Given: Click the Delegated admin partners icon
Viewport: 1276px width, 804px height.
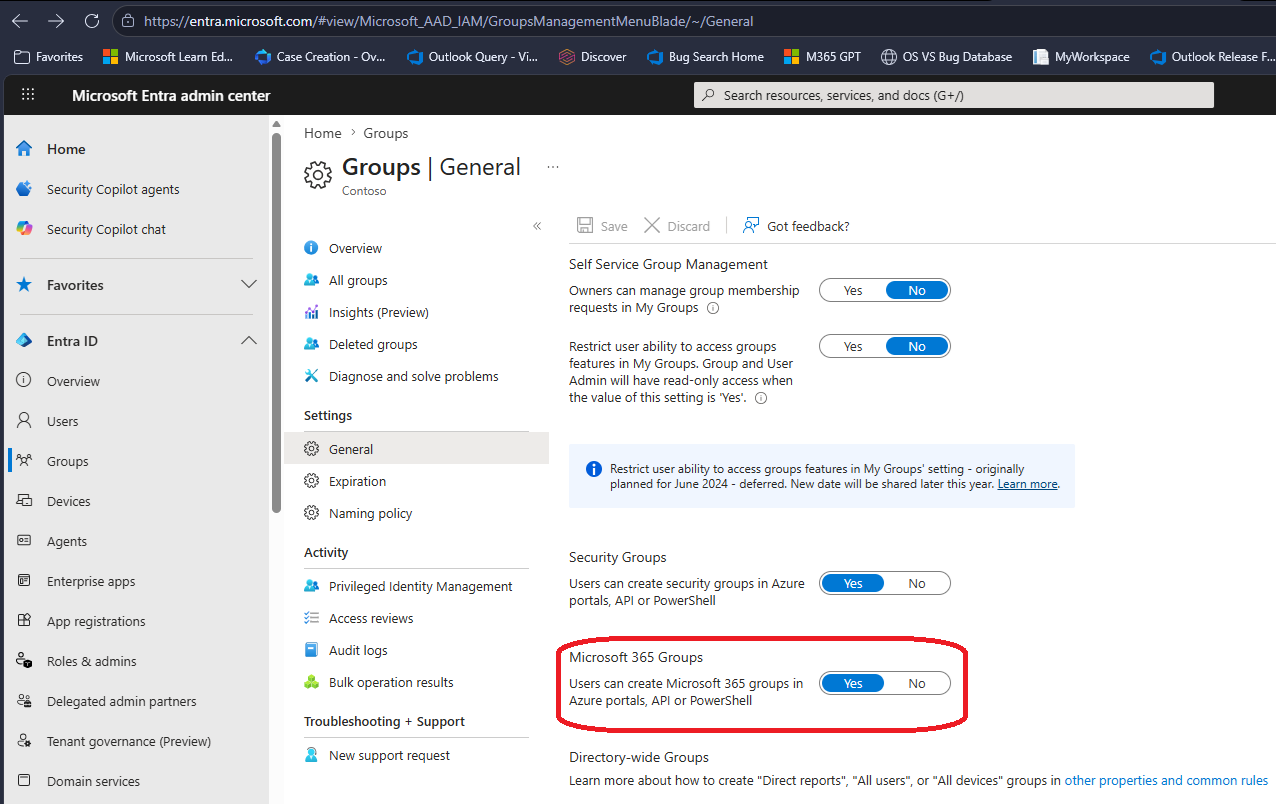Looking at the screenshot, I should click(x=25, y=701).
